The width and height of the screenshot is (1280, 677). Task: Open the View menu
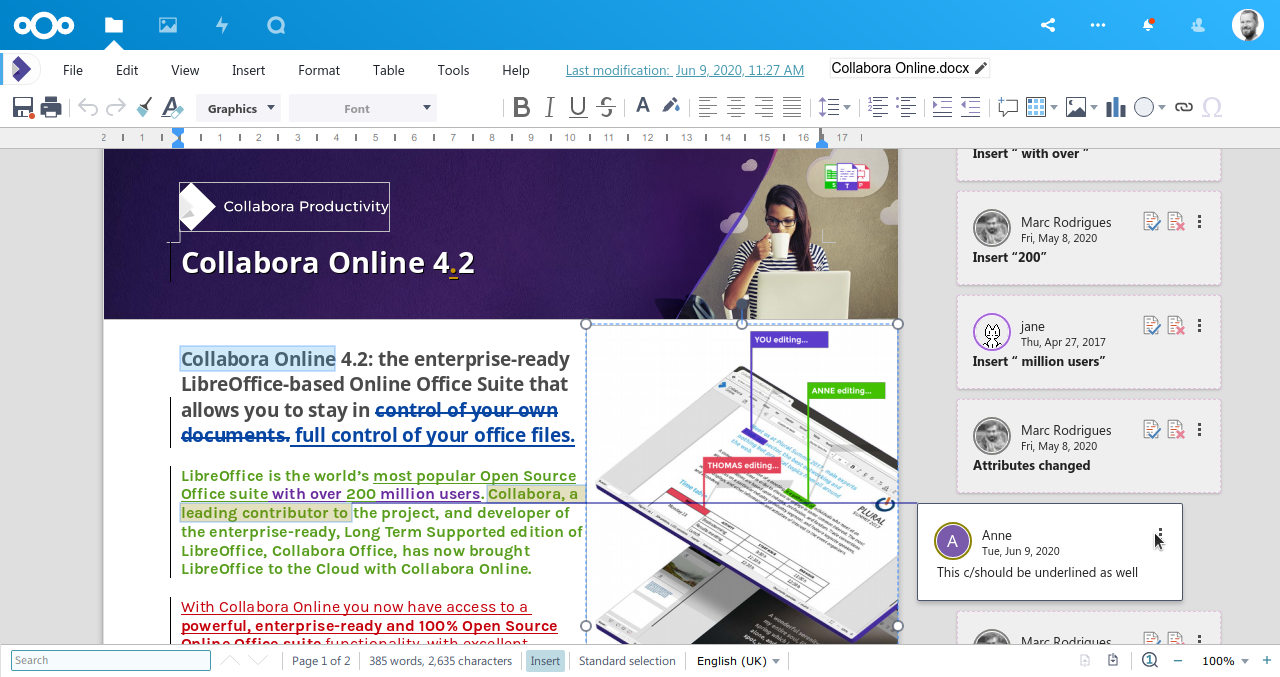[x=185, y=70]
